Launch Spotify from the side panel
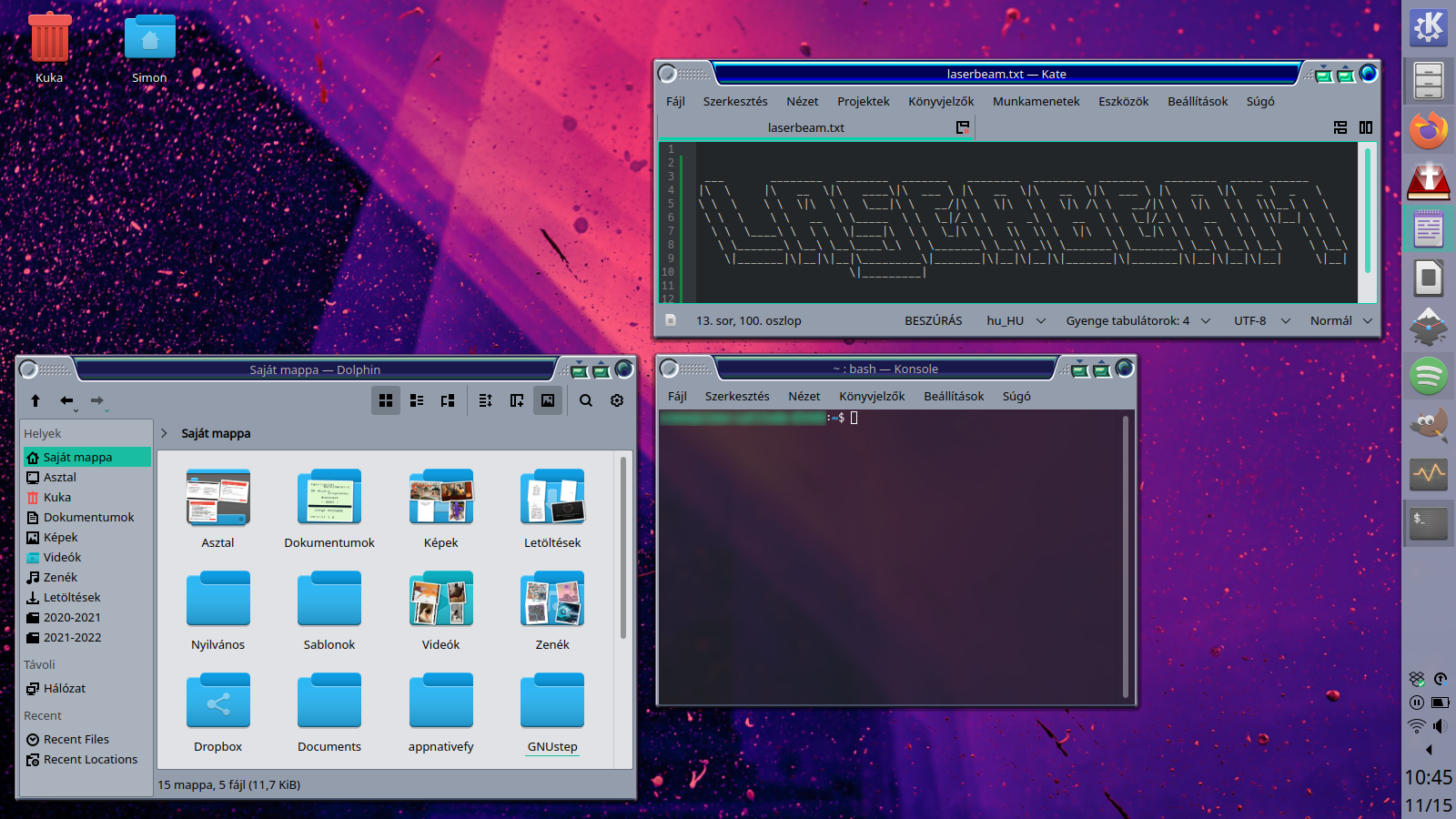The image size is (1456, 819). pos(1429,376)
